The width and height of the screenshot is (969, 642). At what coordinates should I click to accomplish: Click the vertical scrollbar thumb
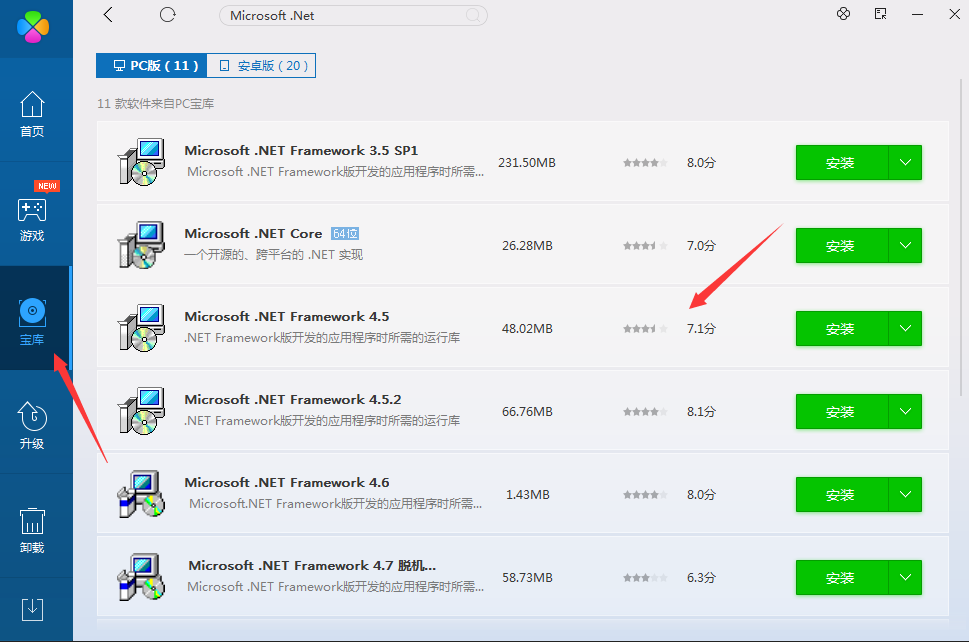point(961,238)
